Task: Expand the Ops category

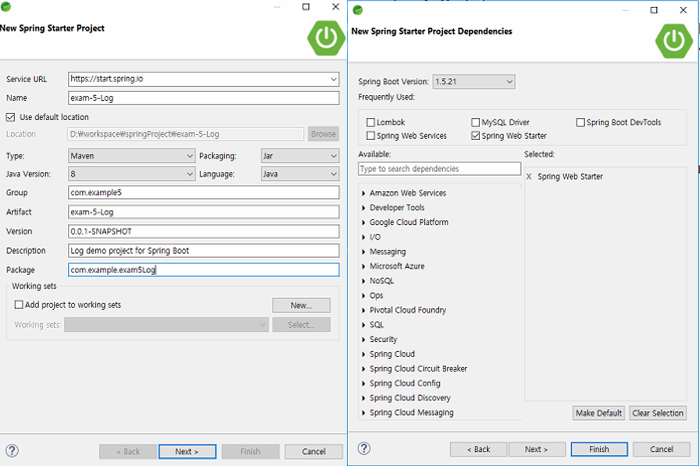Action: coord(363,295)
